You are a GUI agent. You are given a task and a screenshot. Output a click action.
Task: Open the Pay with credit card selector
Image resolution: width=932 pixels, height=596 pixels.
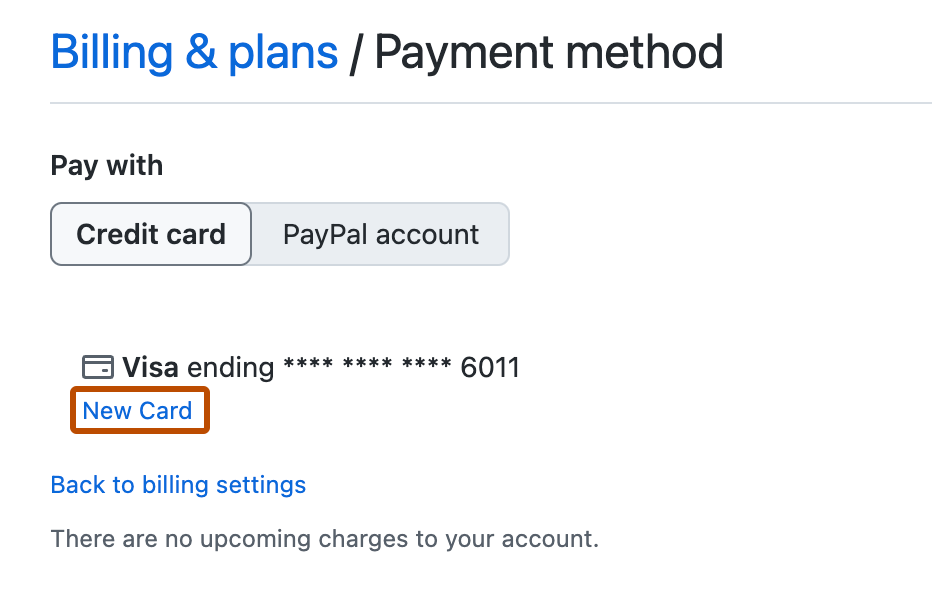tap(150, 234)
